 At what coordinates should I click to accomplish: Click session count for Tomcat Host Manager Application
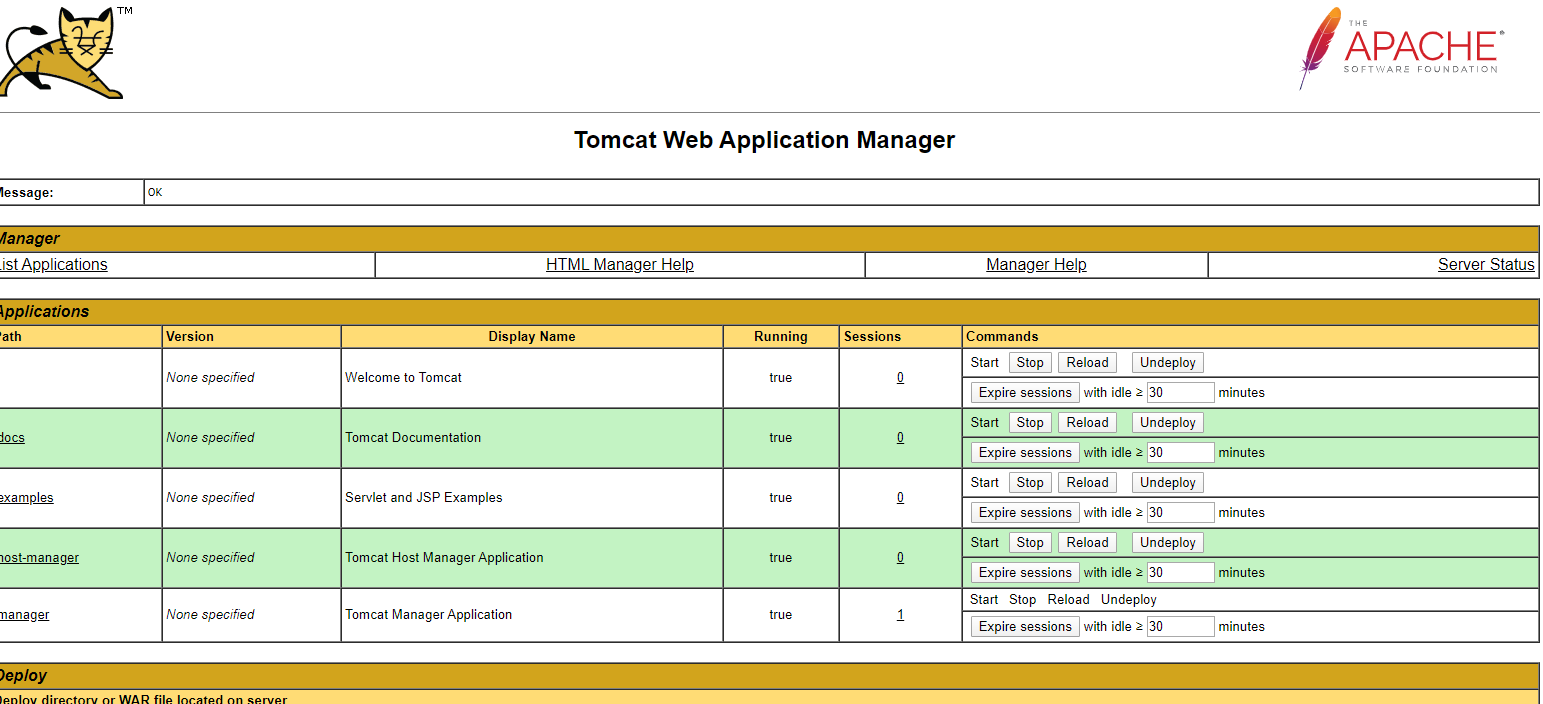[900, 558]
